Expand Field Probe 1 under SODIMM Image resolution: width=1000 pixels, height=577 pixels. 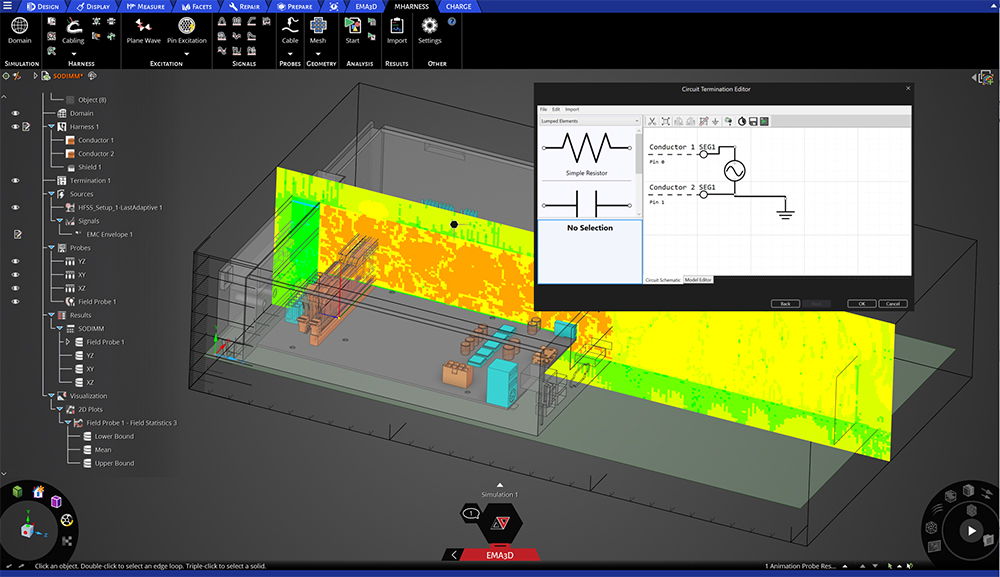click(69, 342)
